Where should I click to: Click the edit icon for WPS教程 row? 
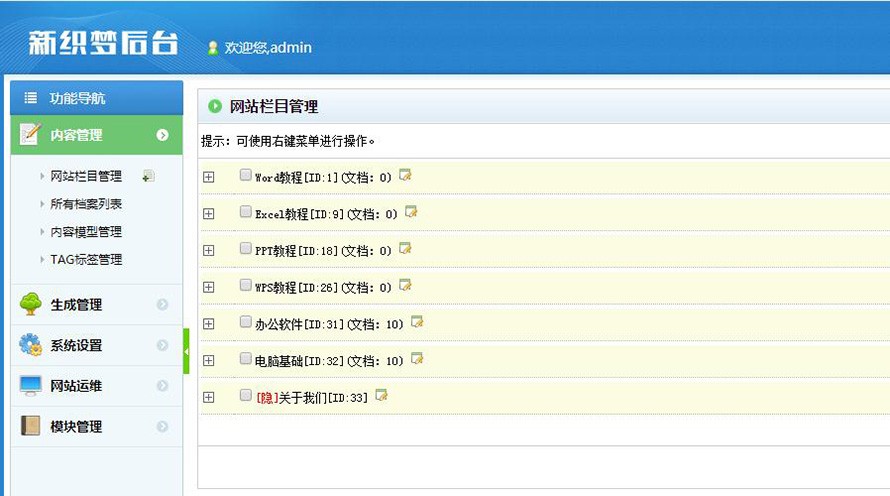(x=405, y=285)
